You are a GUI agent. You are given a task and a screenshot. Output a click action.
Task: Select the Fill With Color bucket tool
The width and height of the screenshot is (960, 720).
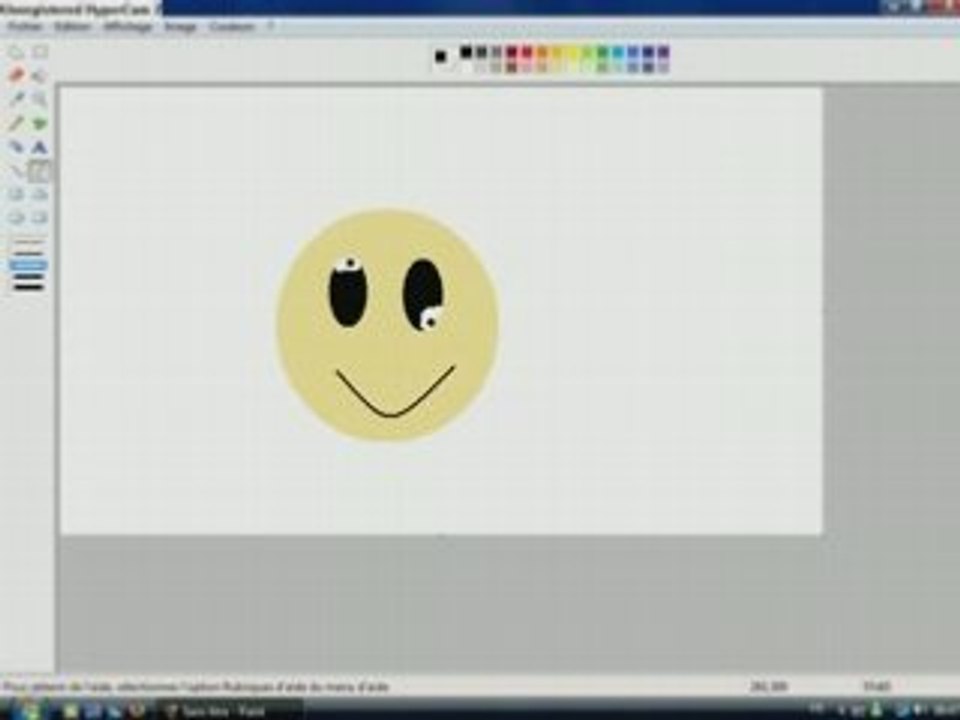pos(40,75)
